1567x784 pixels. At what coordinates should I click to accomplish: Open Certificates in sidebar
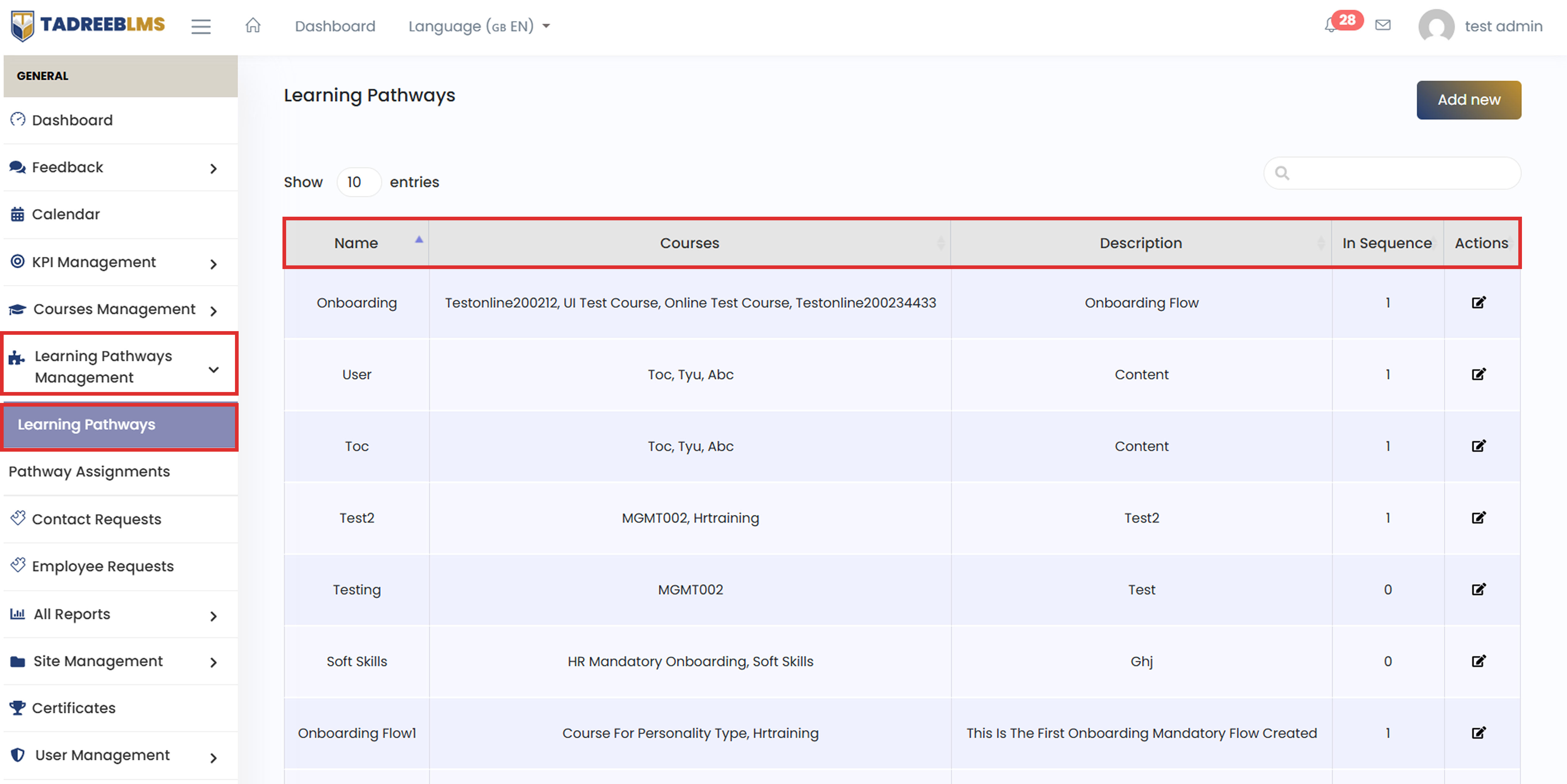[x=74, y=707]
